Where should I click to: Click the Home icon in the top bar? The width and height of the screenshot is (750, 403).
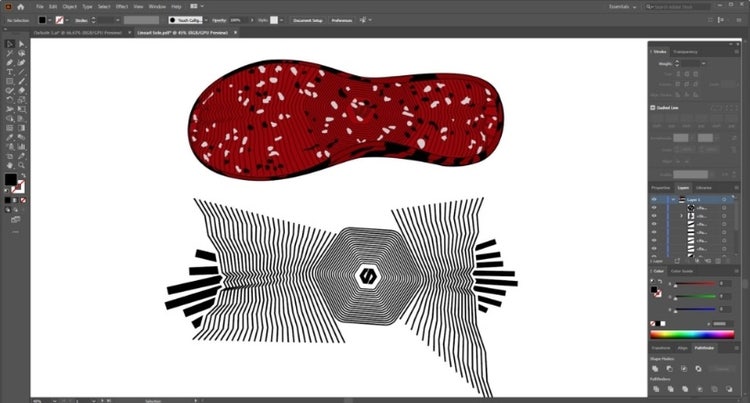tap(21, 7)
